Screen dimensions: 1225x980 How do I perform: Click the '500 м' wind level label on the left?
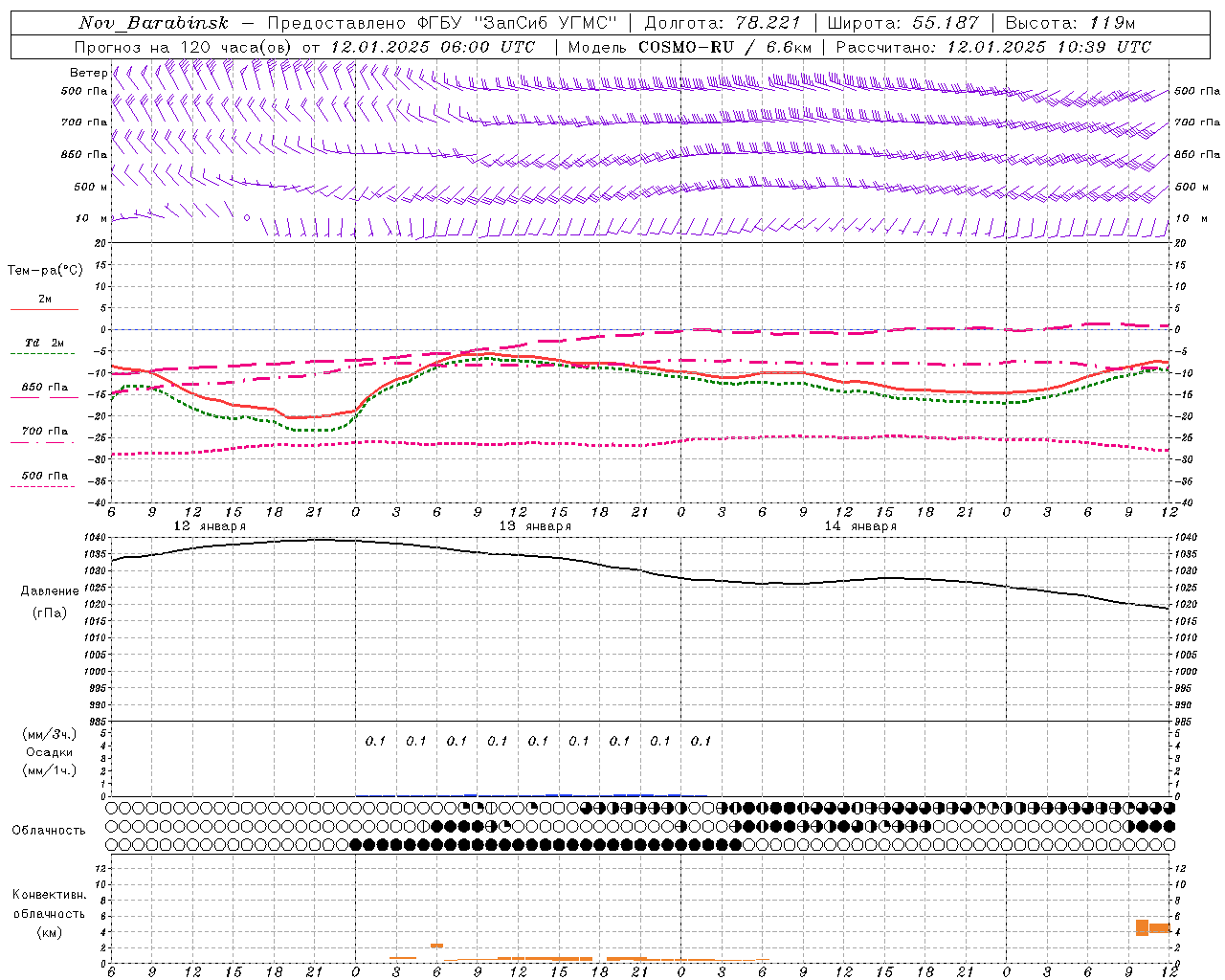(x=91, y=187)
